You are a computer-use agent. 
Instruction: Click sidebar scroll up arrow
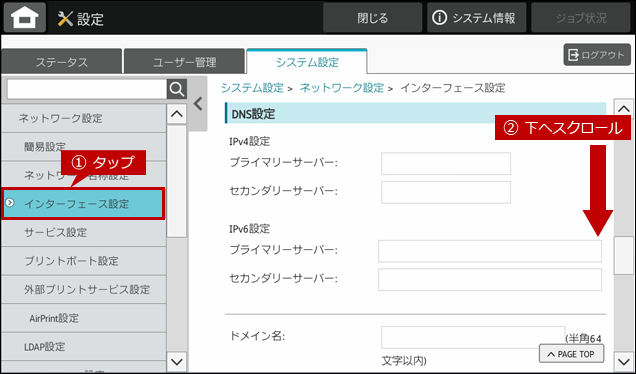[177, 114]
